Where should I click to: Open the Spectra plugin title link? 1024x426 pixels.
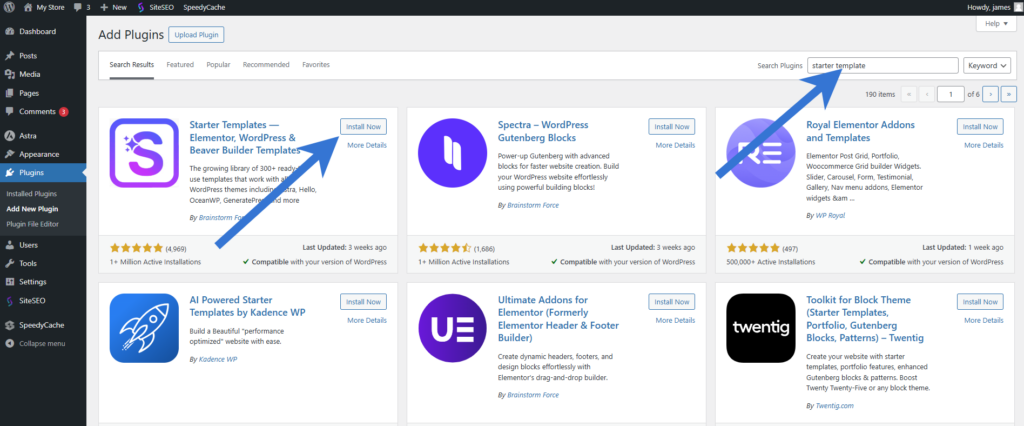pyautogui.click(x=543, y=131)
